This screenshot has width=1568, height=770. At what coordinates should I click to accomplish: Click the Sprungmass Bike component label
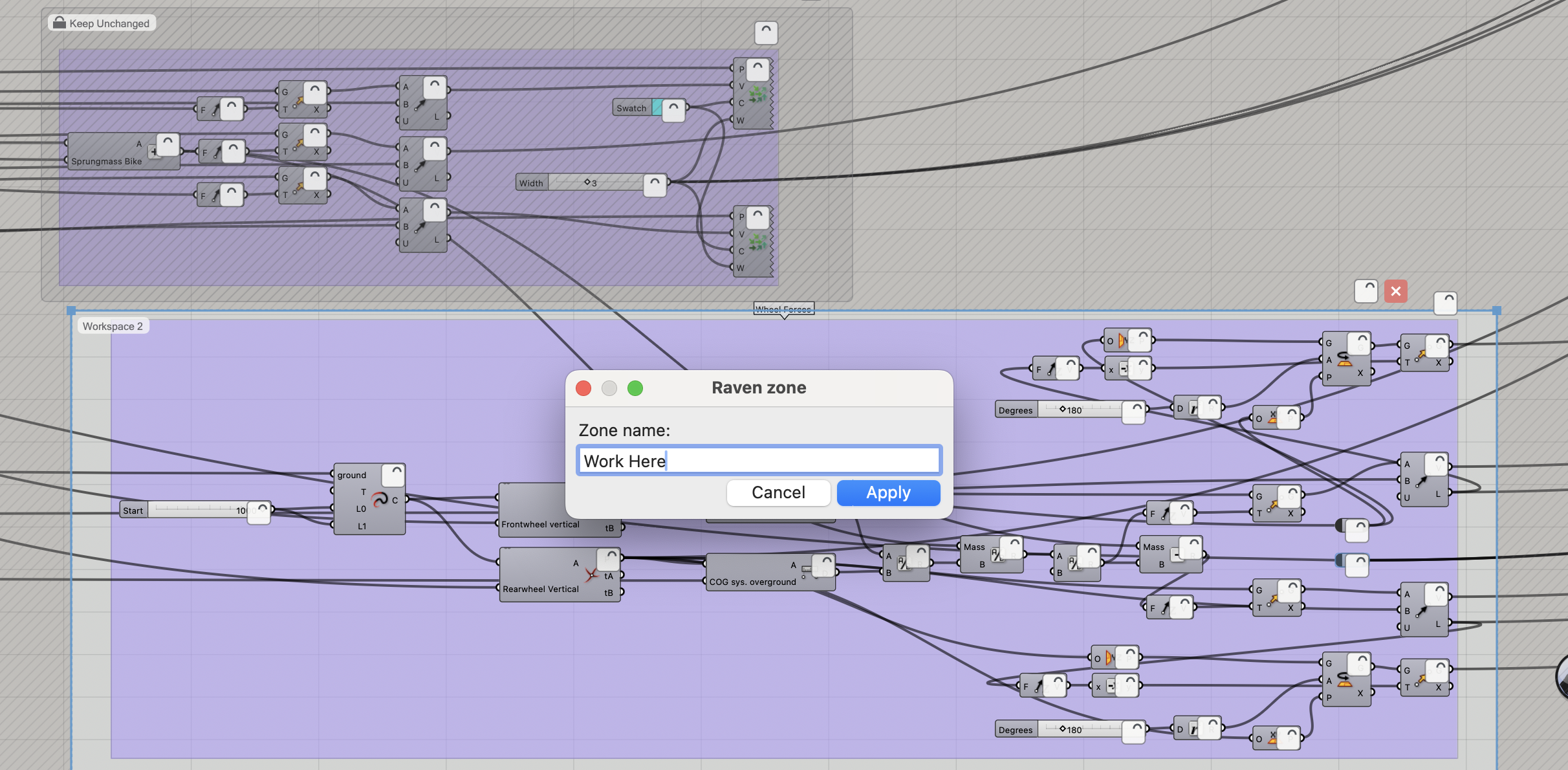click(106, 161)
